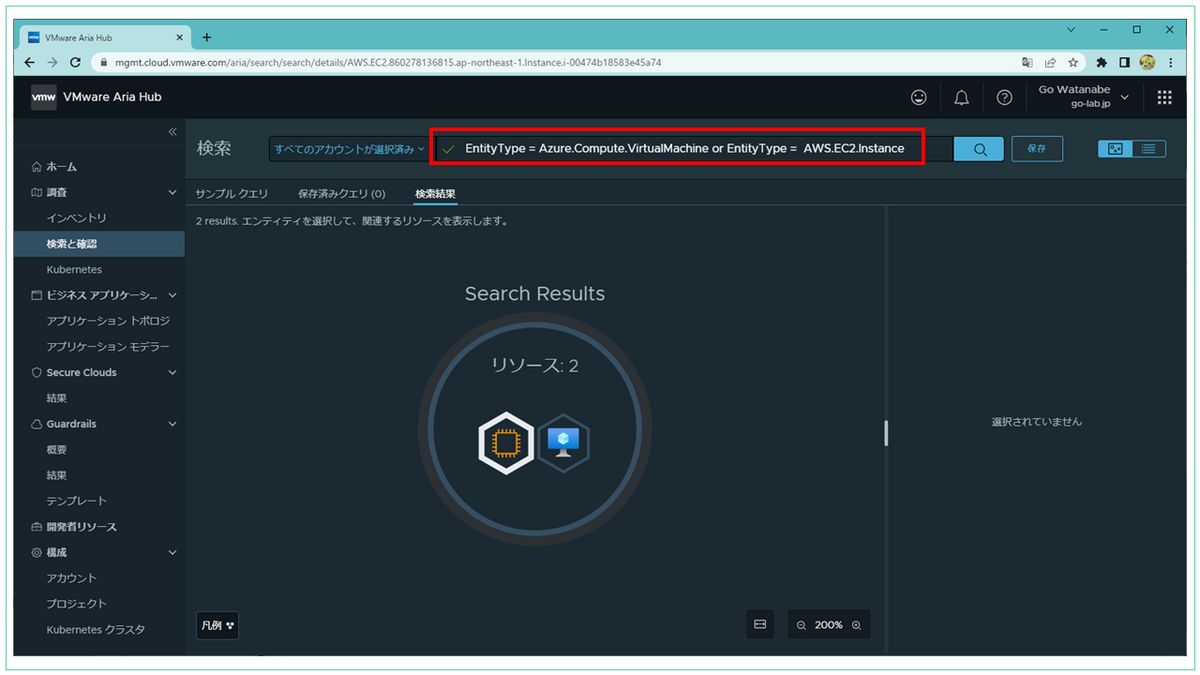Open プロジェクト under 構成

tap(76, 604)
